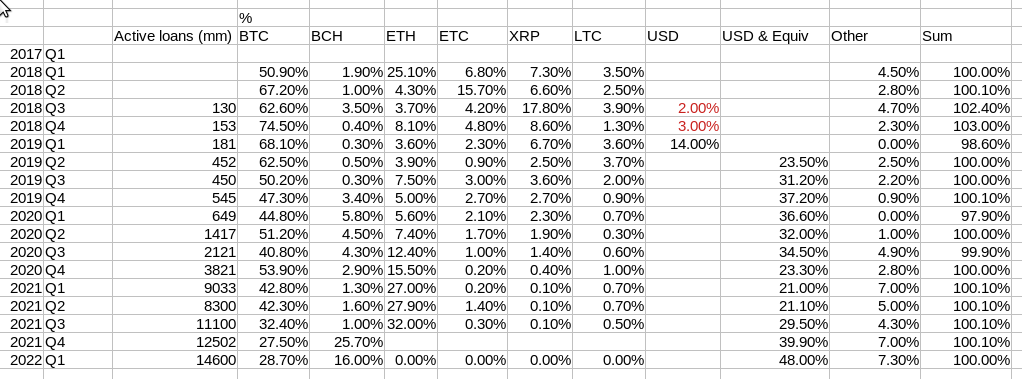This screenshot has height=379, width=1022.
Task: Select the Other column header cell
Action: tap(875, 36)
